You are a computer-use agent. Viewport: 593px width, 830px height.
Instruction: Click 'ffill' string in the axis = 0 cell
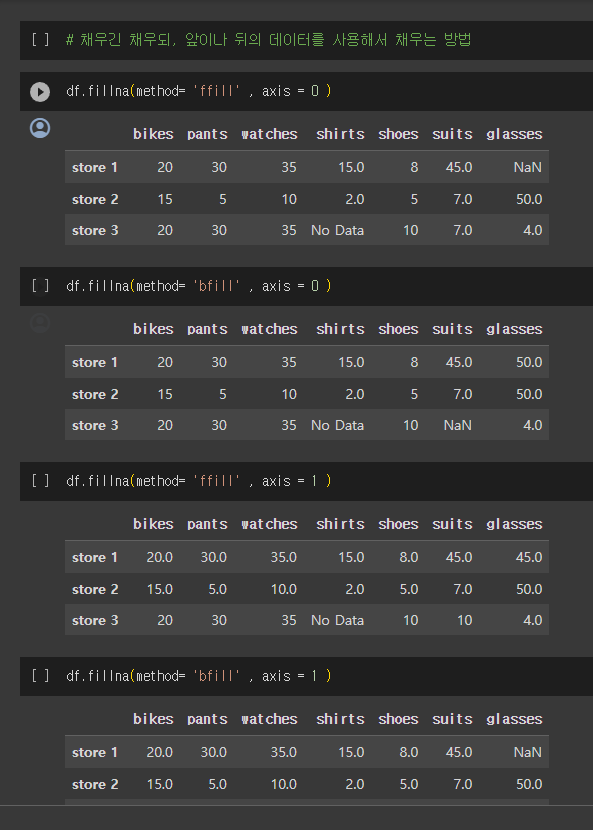tap(217, 91)
